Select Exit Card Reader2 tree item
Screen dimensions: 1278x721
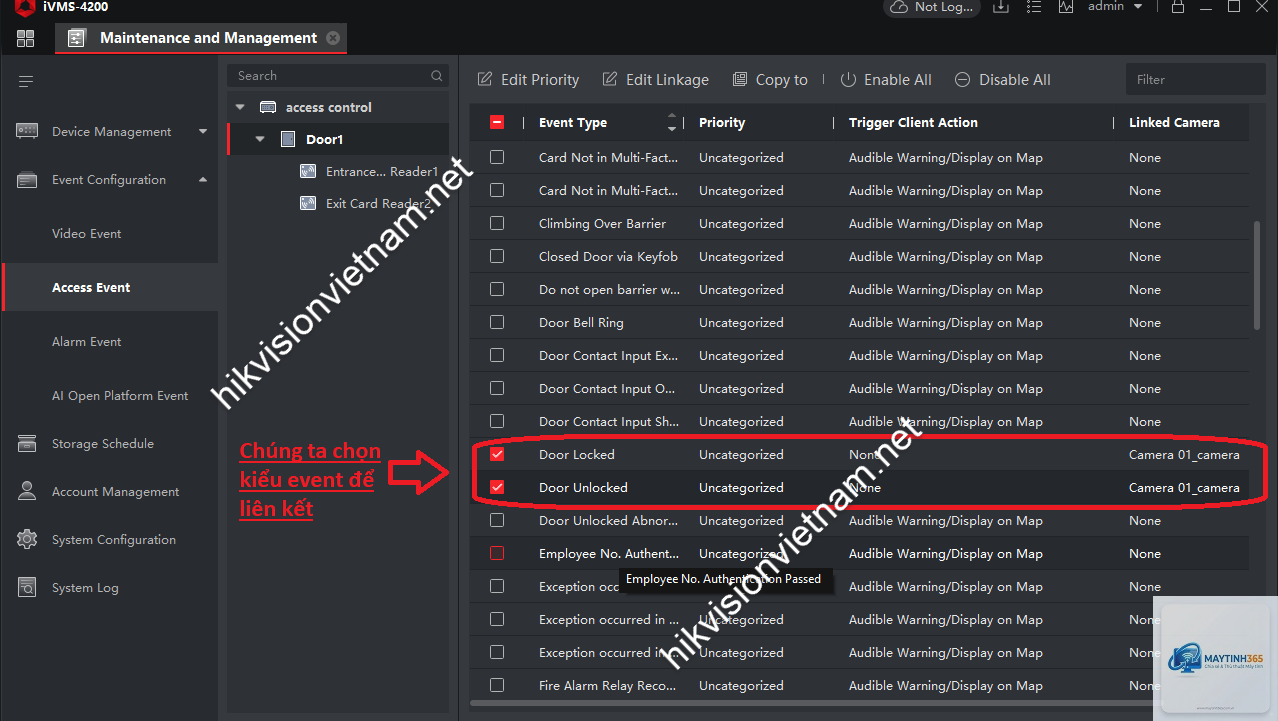pos(378,204)
